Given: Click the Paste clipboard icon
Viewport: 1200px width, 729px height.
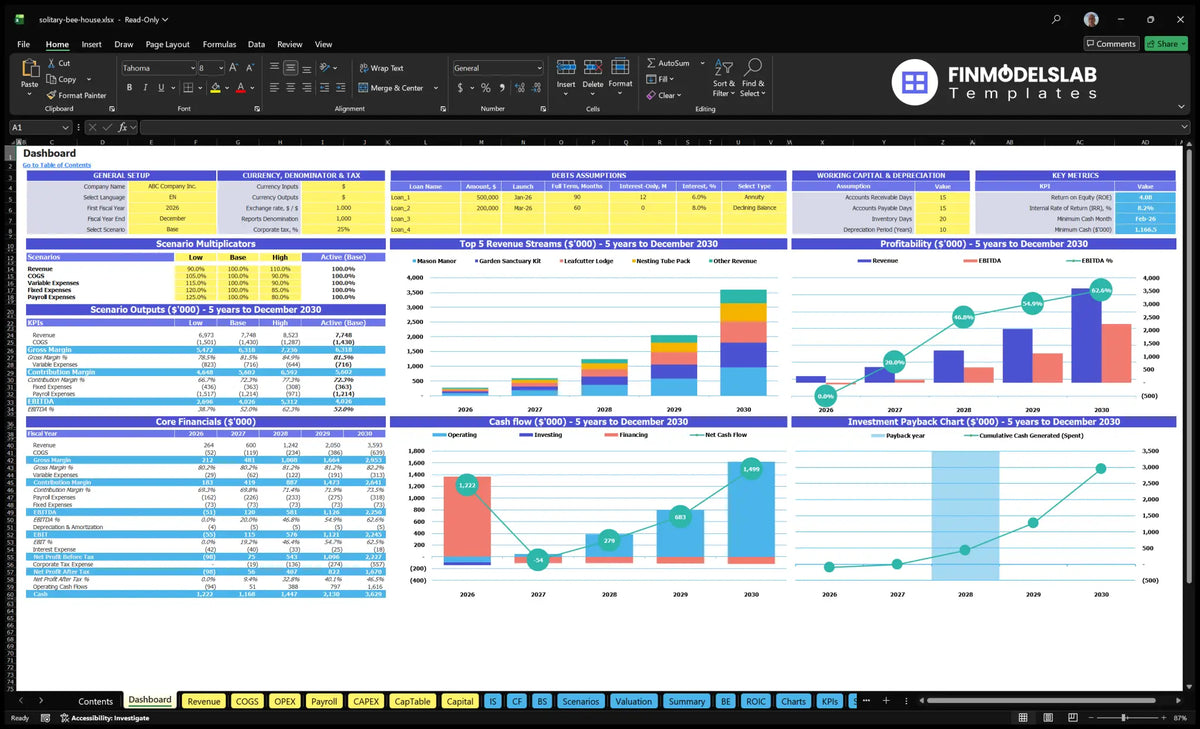Looking at the screenshot, I should 29,68.
